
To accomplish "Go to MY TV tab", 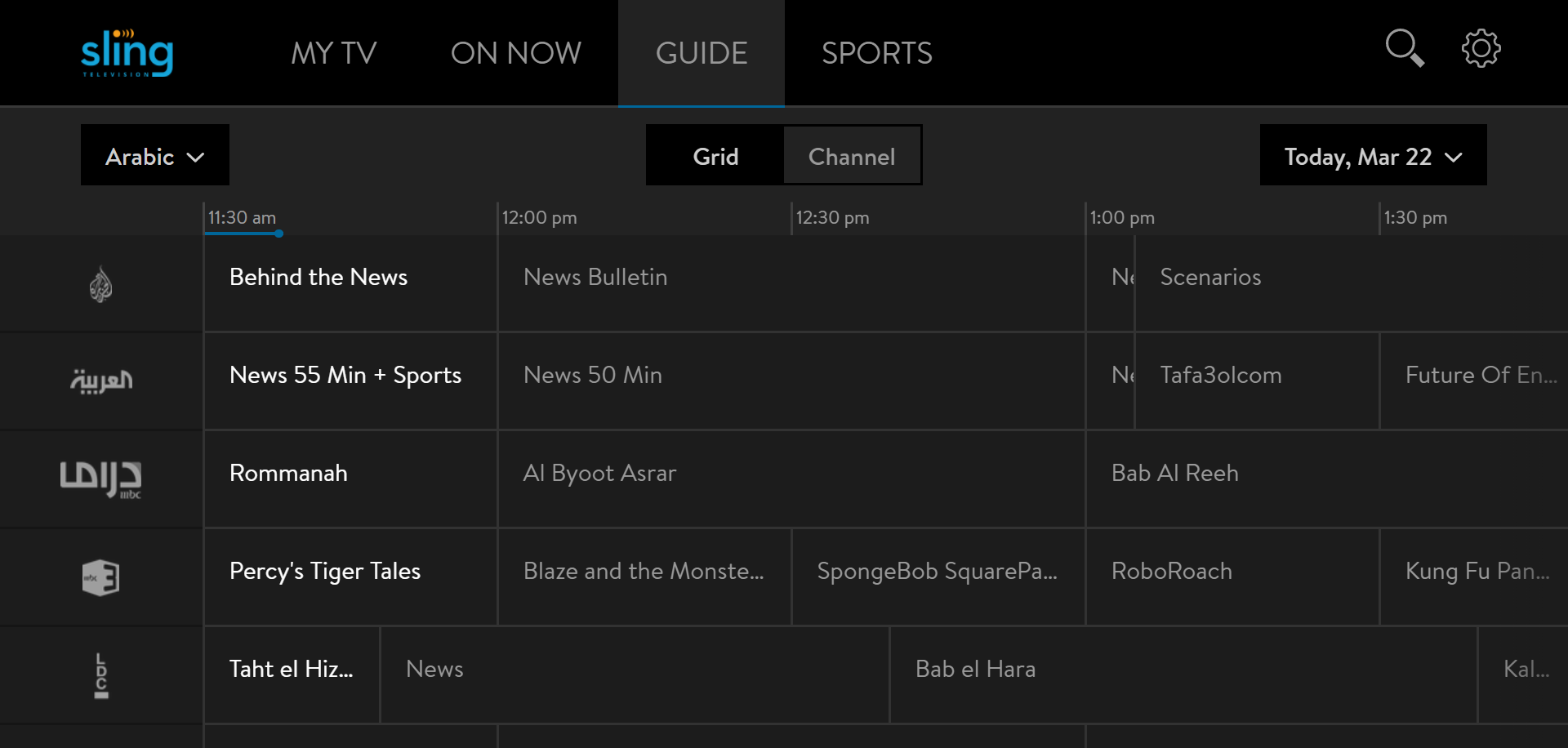I will pos(334,53).
